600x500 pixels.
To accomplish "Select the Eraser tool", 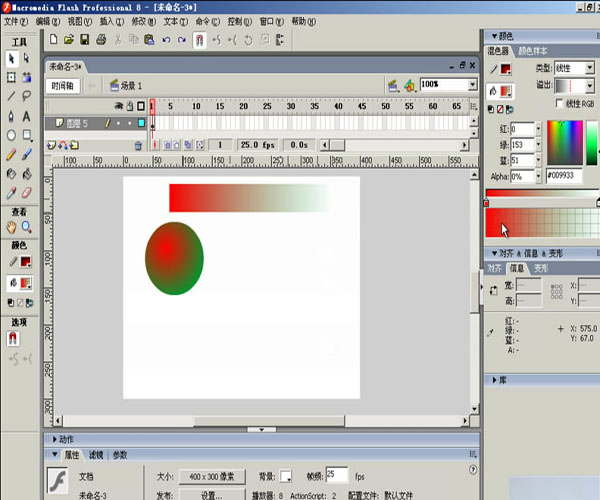I will 27,192.
